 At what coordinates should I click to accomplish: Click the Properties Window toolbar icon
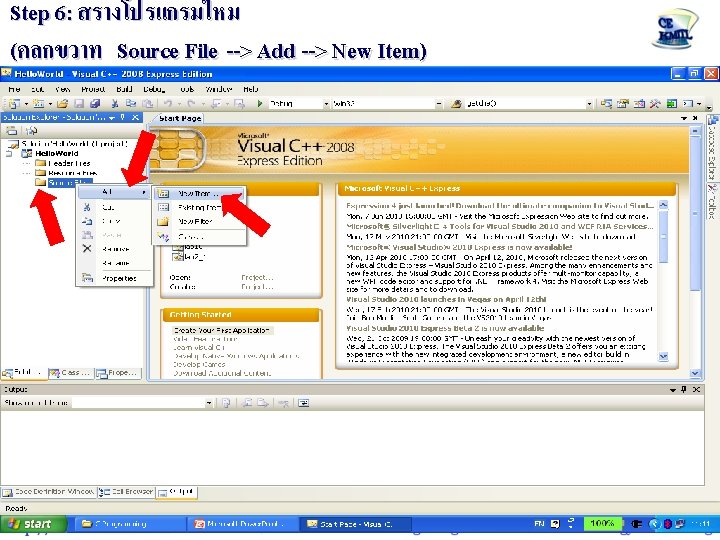click(623, 104)
